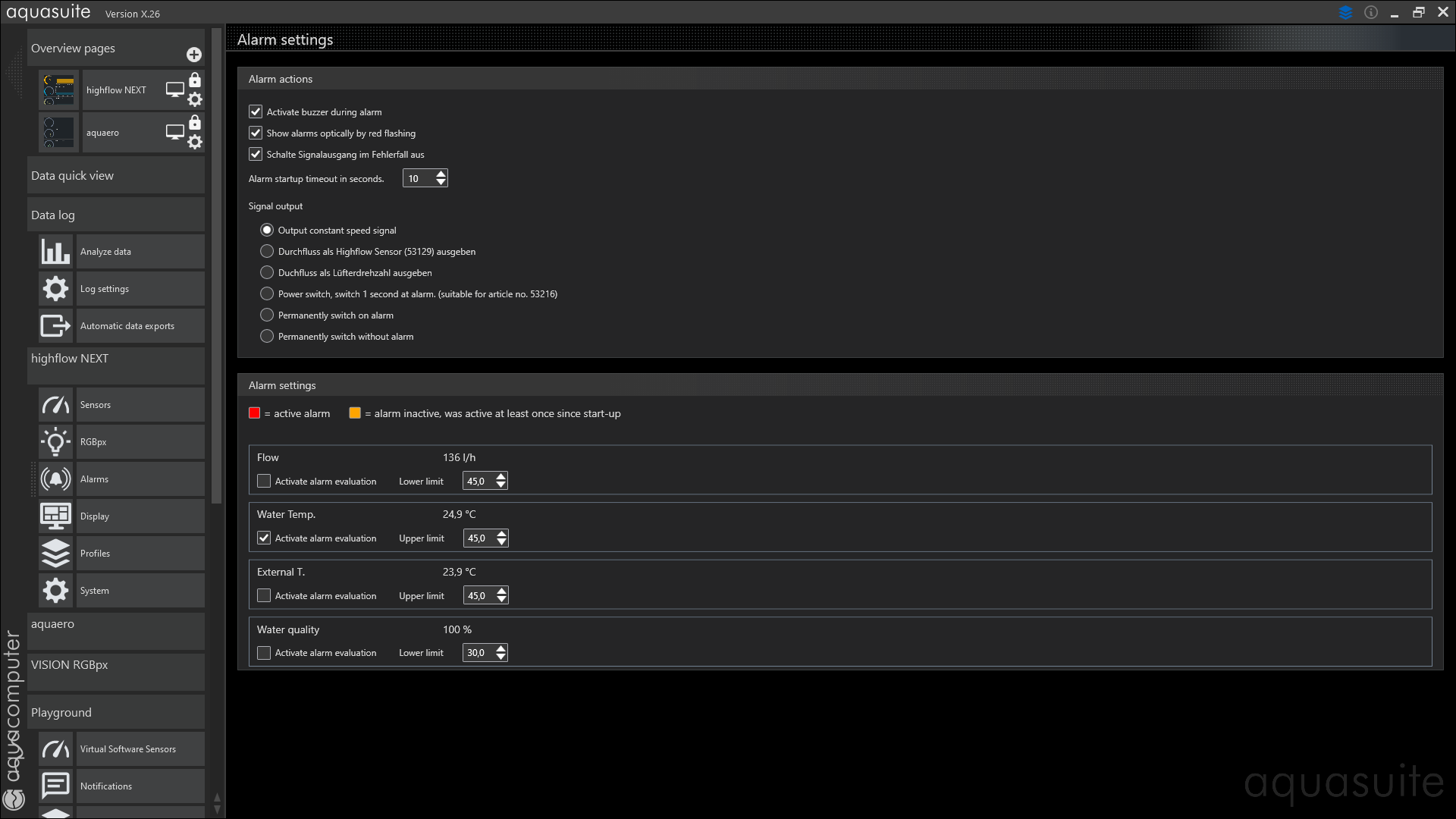Image resolution: width=1456 pixels, height=819 pixels.
Task: Collapse the highflow NEXT section
Action: pos(115,366)
